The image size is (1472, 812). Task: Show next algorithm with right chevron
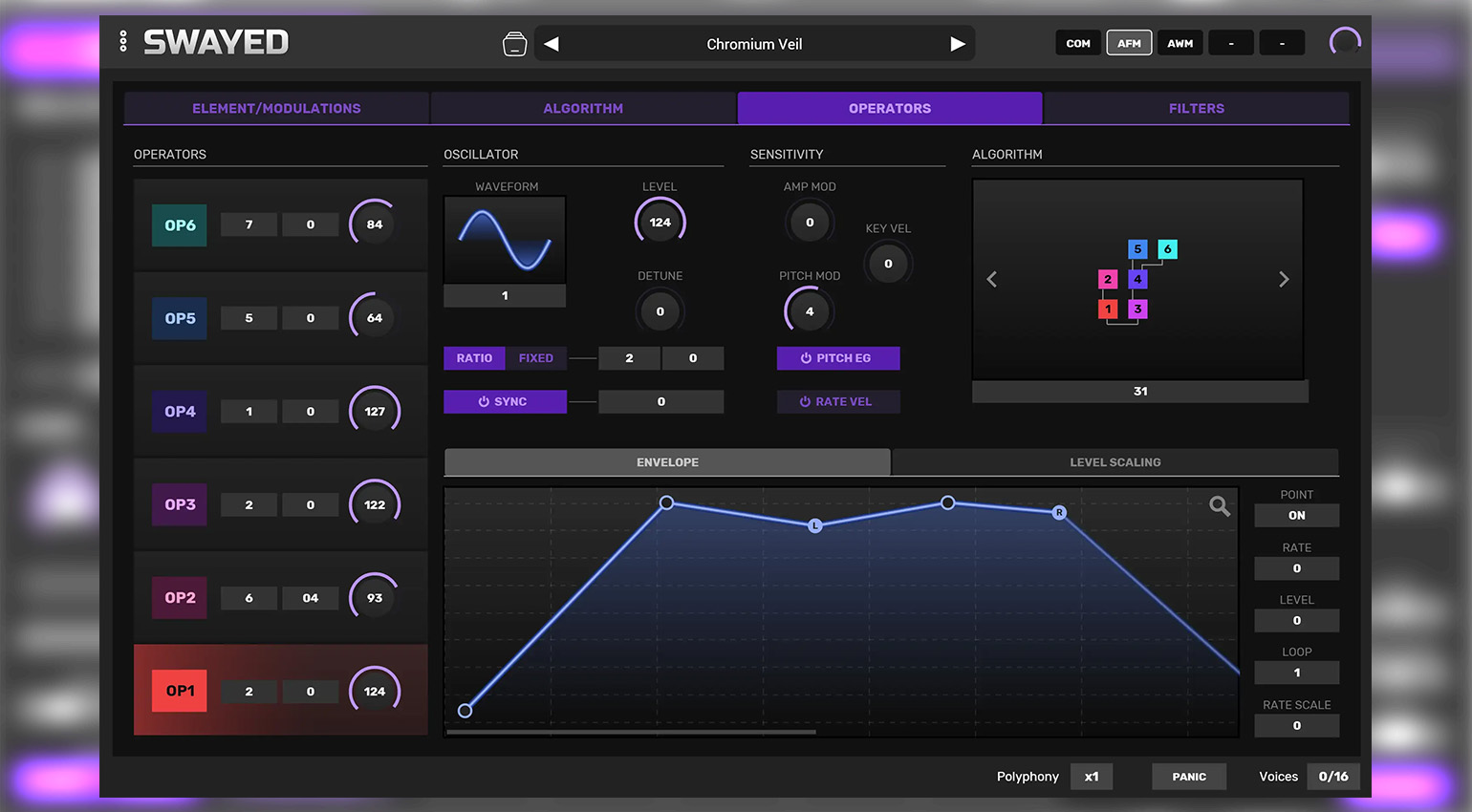1284,279
